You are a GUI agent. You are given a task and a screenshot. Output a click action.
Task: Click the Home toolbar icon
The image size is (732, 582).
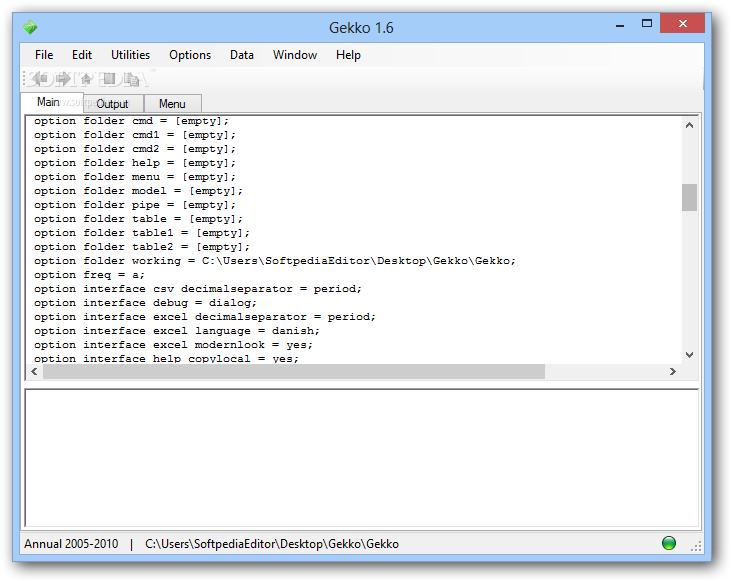pos(86,79)
